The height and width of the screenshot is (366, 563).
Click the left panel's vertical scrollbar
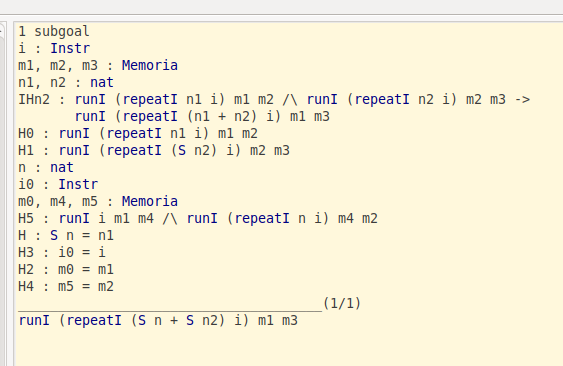[x=2, y=194]
